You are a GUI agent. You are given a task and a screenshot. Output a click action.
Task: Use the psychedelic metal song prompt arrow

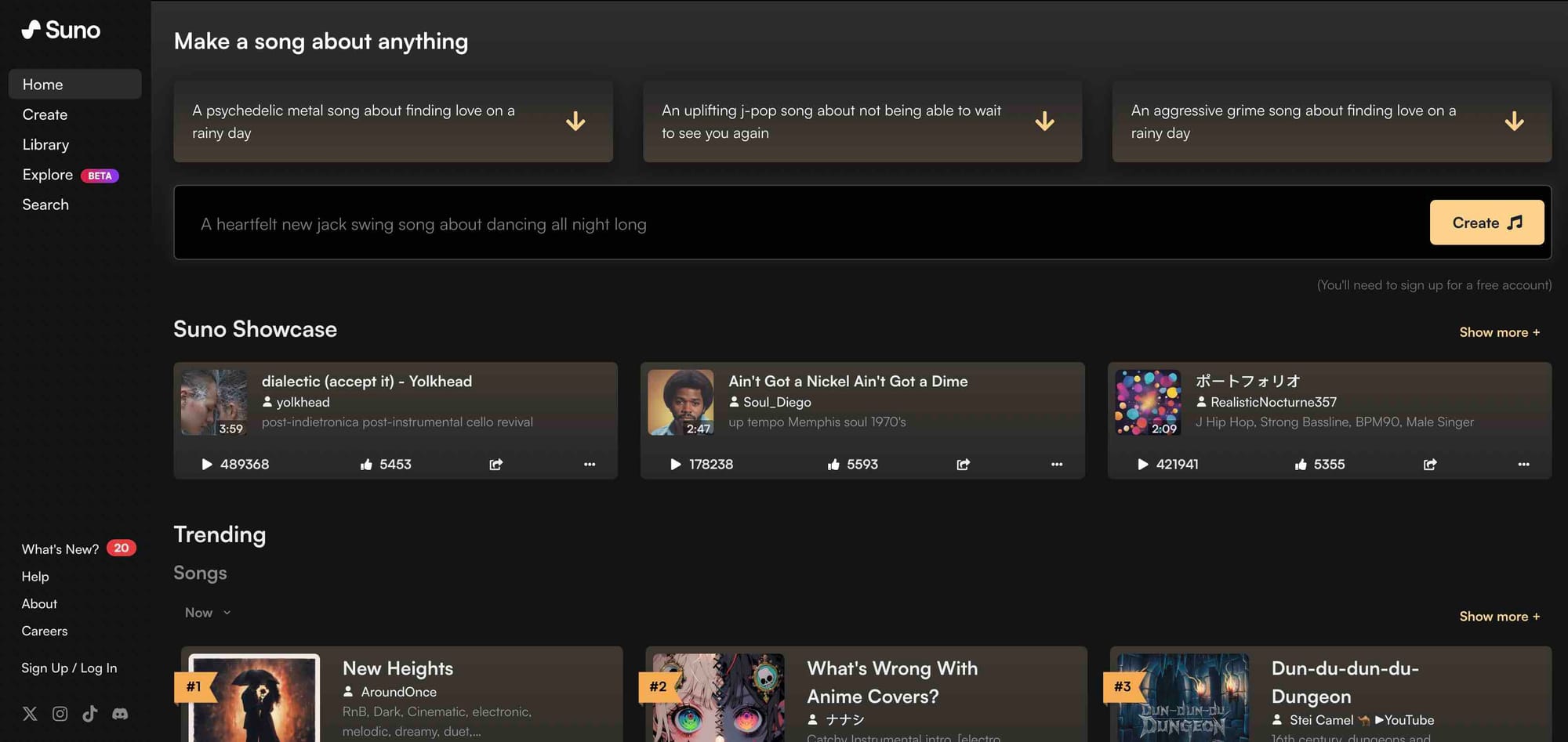click(x=575, y=121)
